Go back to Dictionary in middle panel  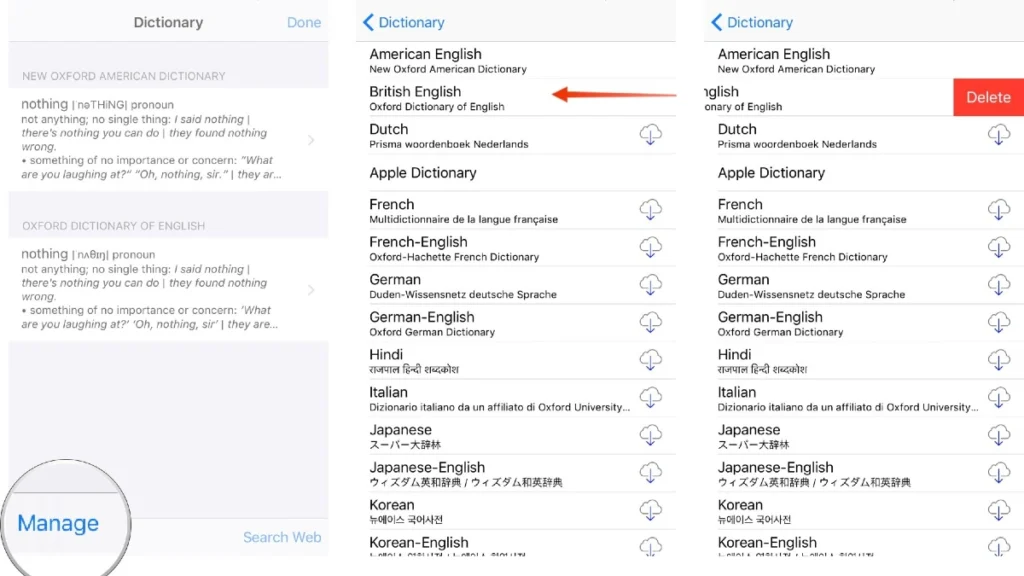coord(403,22)
